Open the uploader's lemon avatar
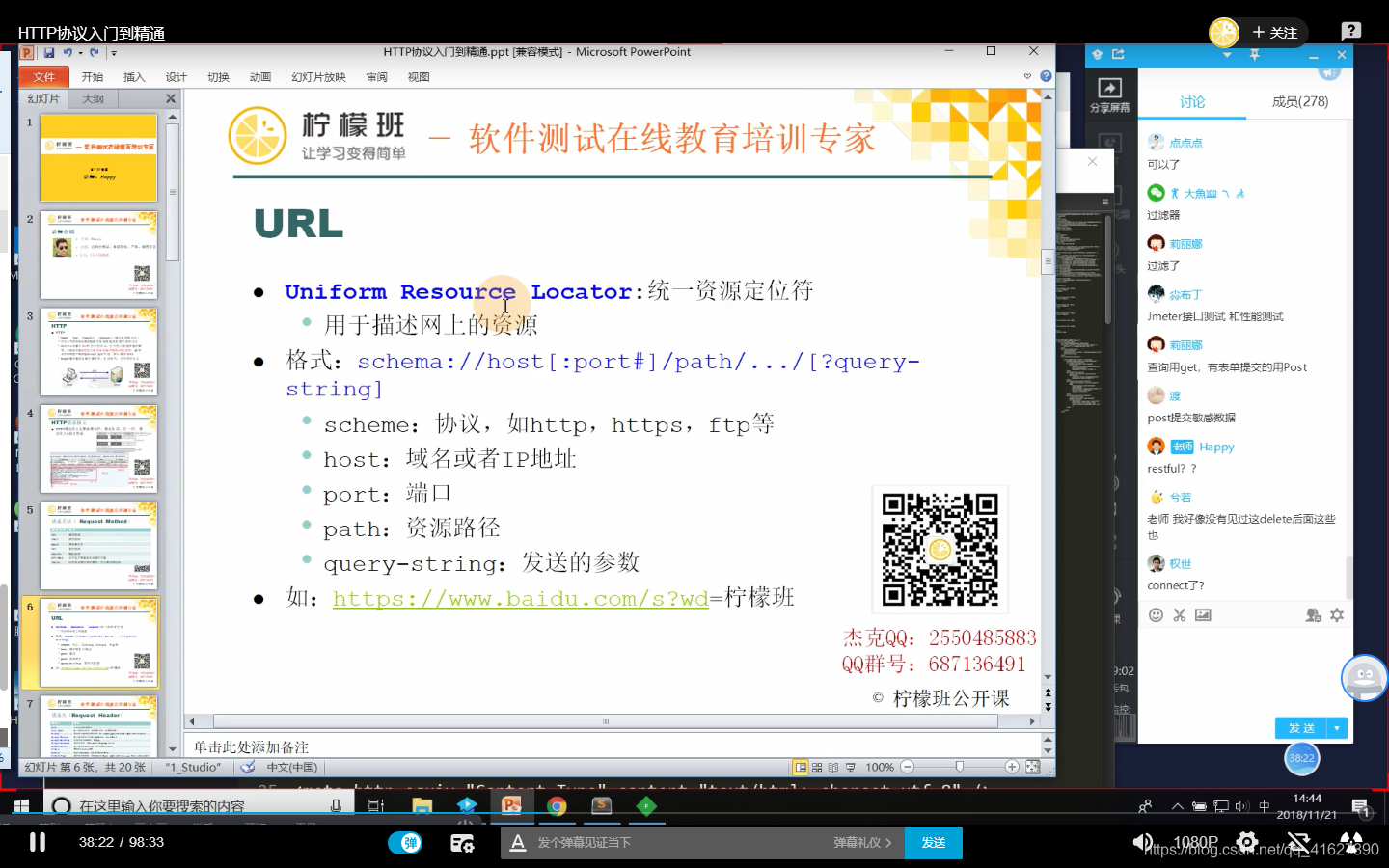Viewport: 1389px width, 868px height. (x=1224, y=33)
